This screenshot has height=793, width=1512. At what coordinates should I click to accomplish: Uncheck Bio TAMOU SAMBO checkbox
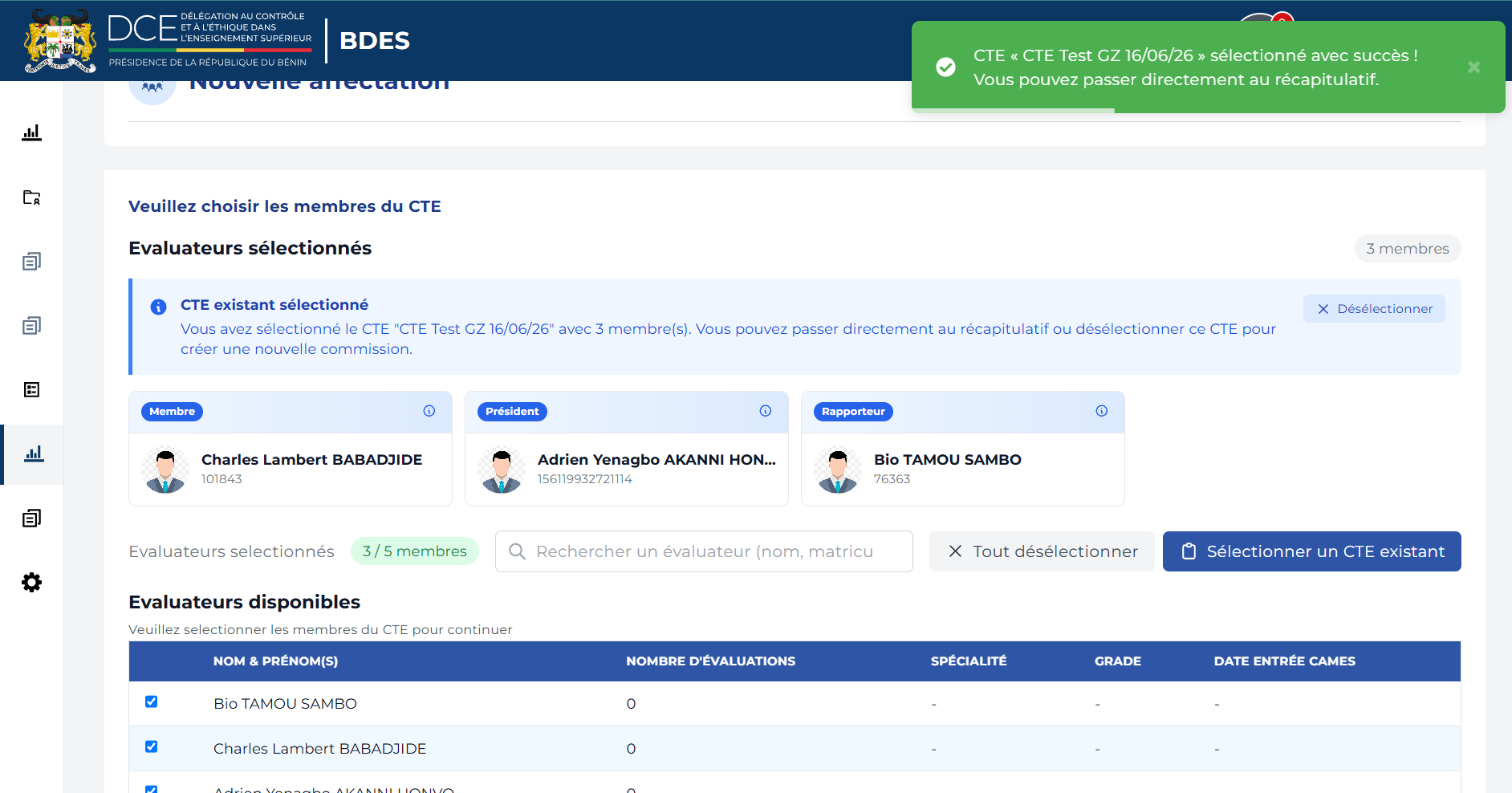151,701
